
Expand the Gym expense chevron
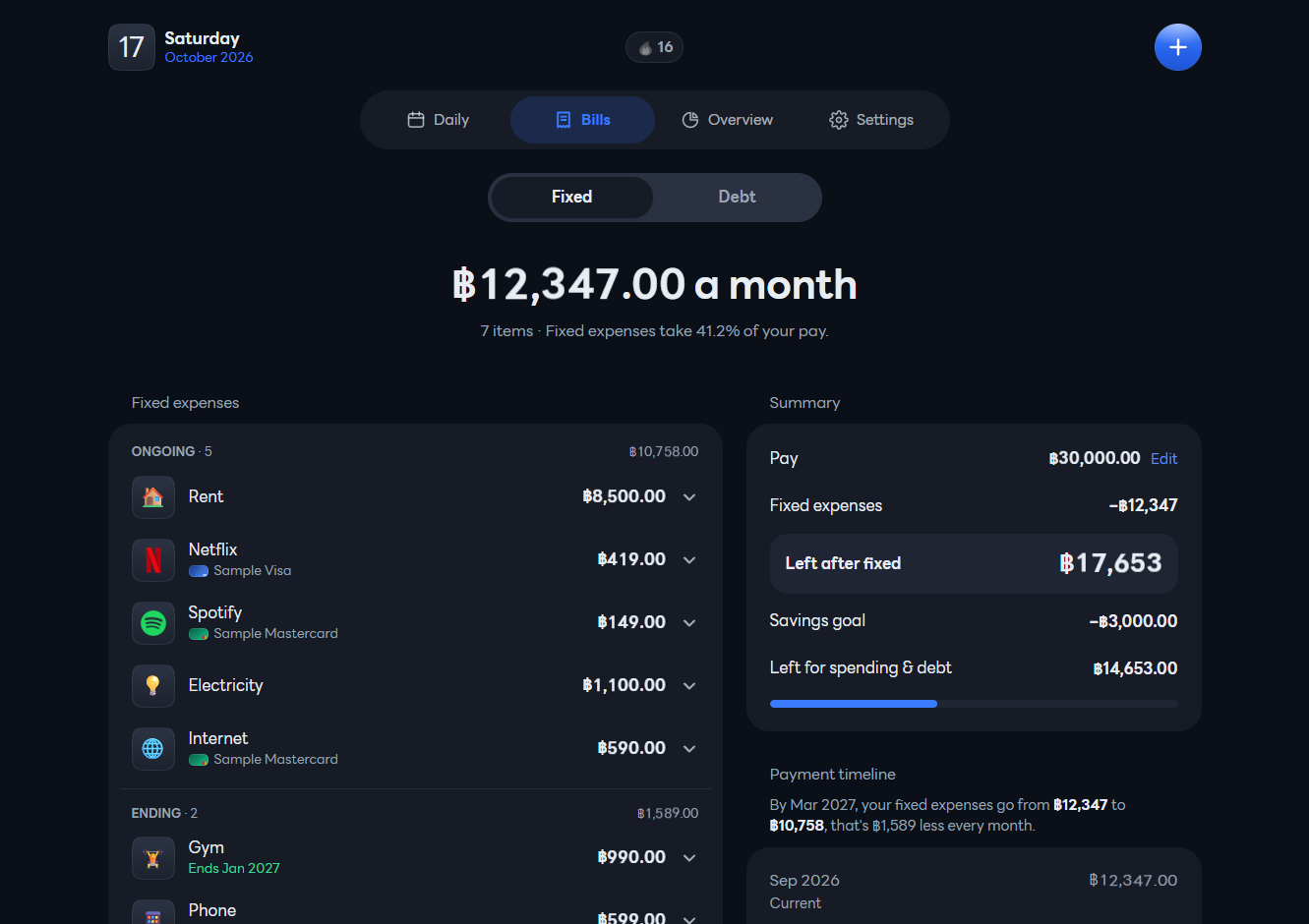click(689, 858)
